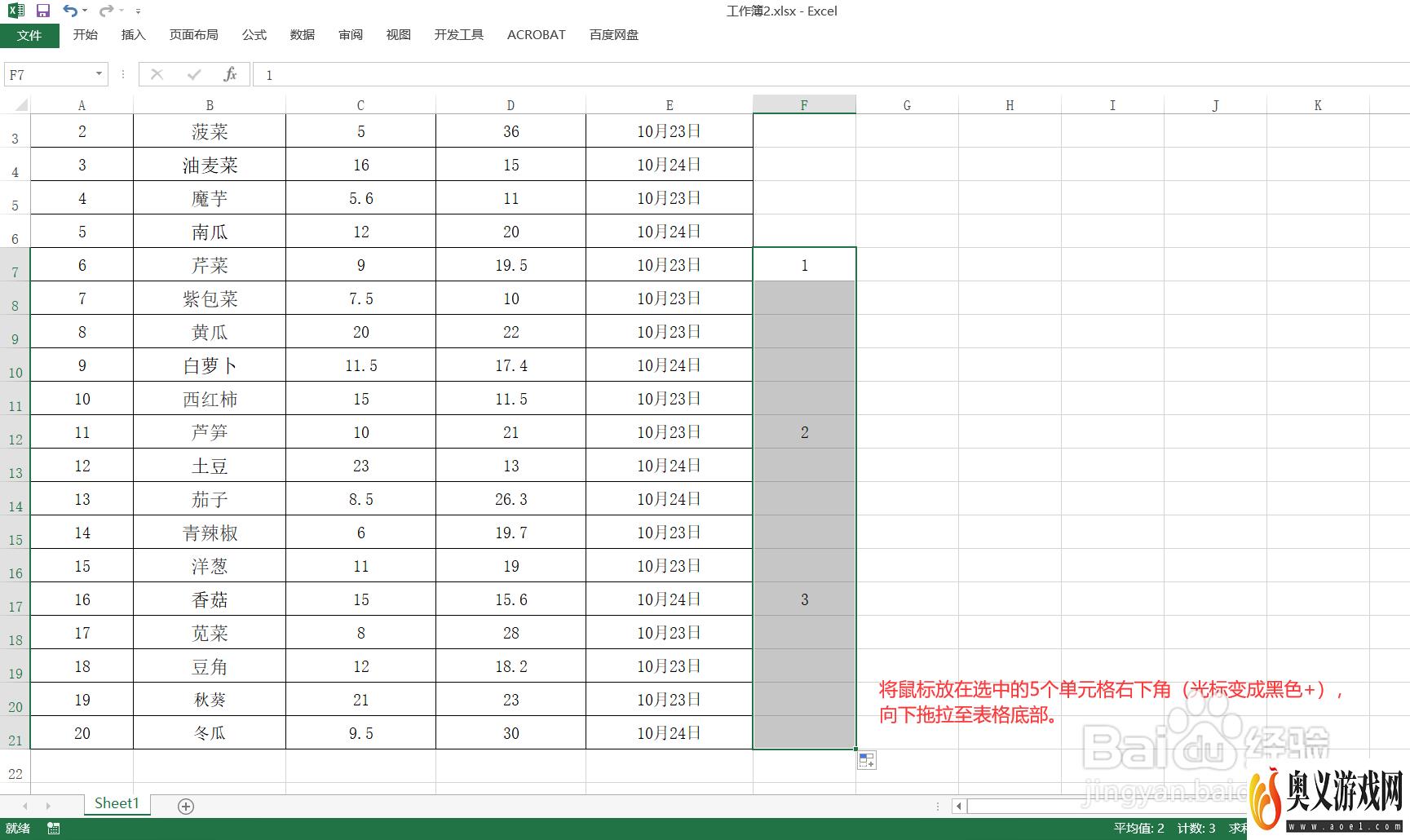The width and height of the screenshot is (1410, 840).
Task: Click cell containing 紫包菜
Action: pos(210,298)
